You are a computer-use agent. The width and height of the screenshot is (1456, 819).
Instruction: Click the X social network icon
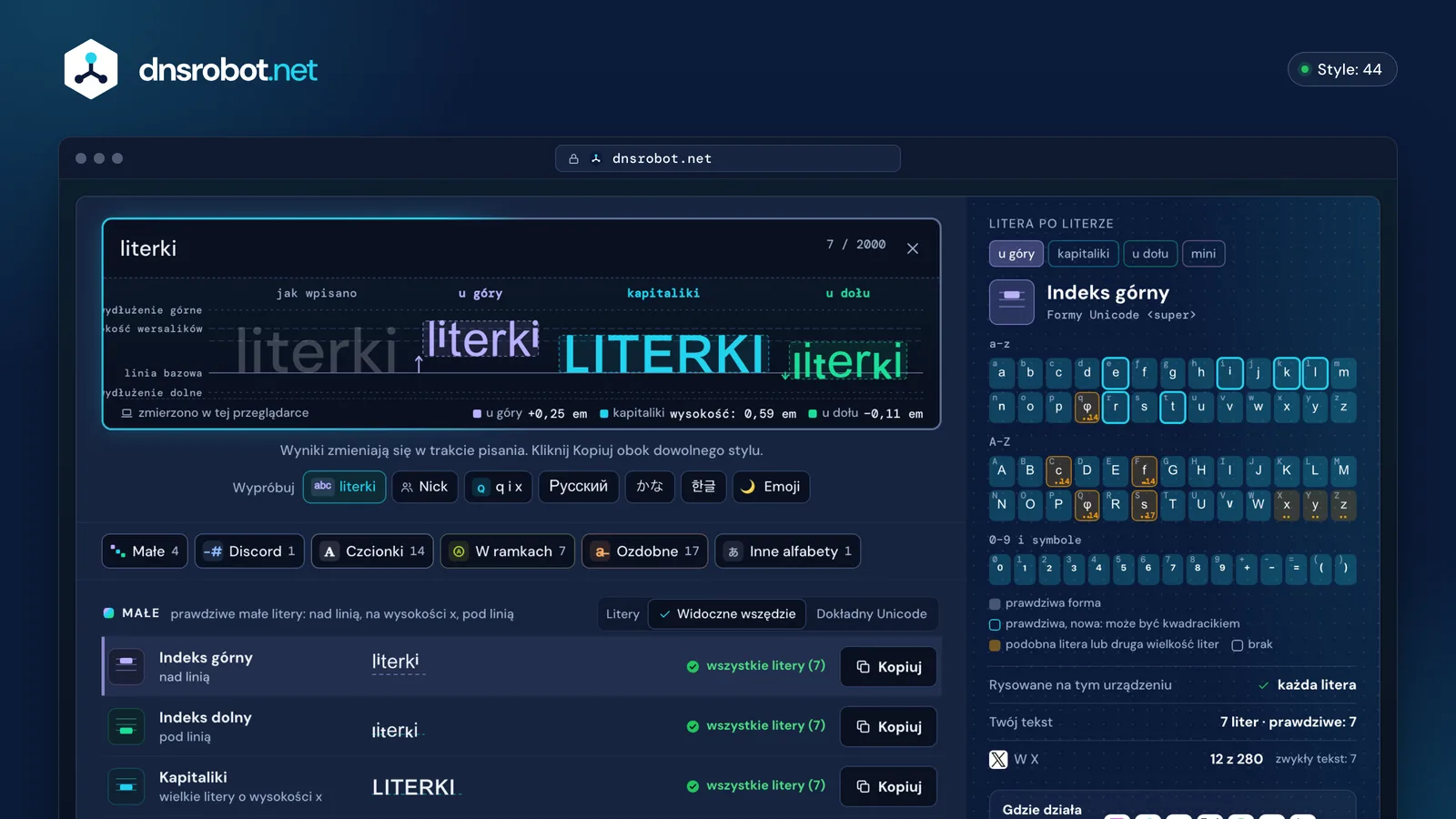click(x=998, y=759)
